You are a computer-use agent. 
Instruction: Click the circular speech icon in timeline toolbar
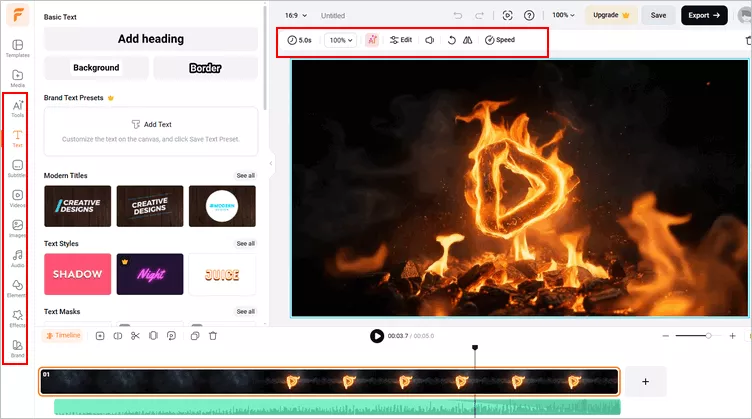pyautogui.click(x=171, y=336)
